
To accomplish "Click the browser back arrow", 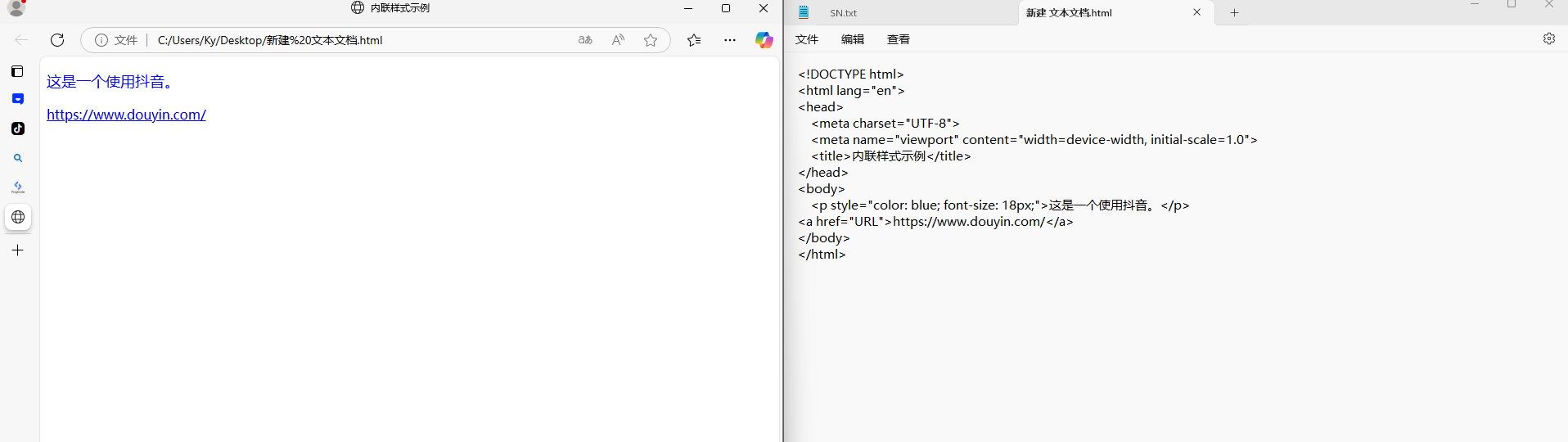I will (21, 39).
